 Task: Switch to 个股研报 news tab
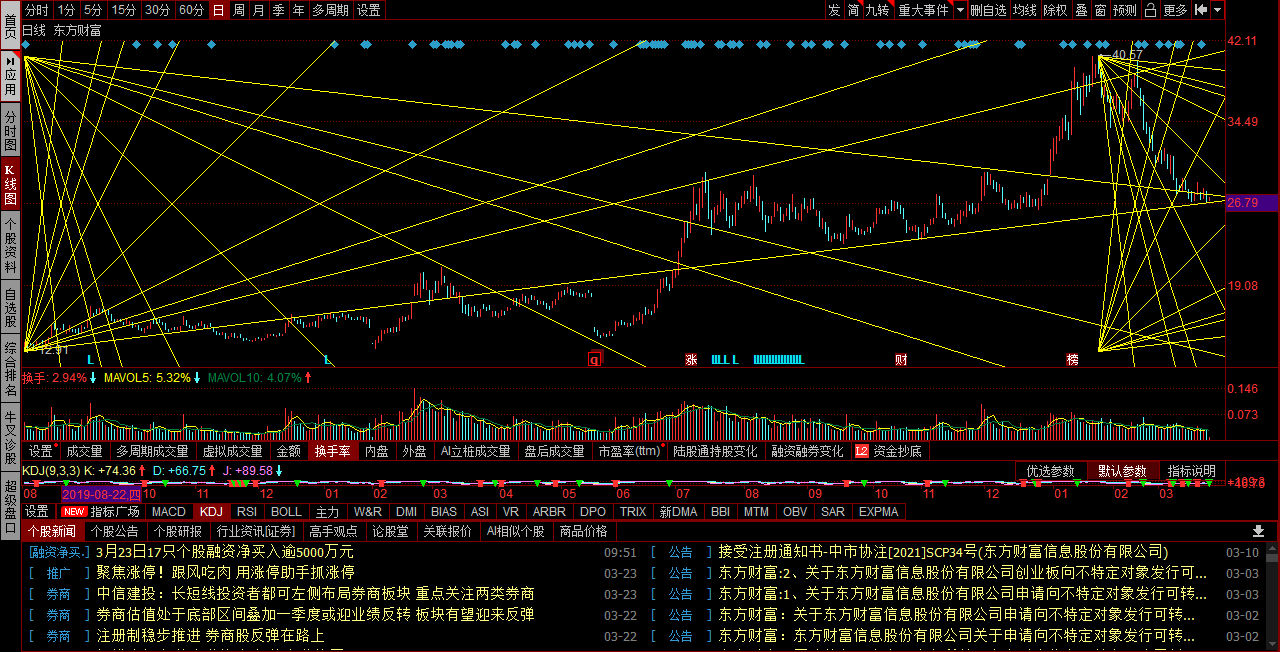[177, 531]
